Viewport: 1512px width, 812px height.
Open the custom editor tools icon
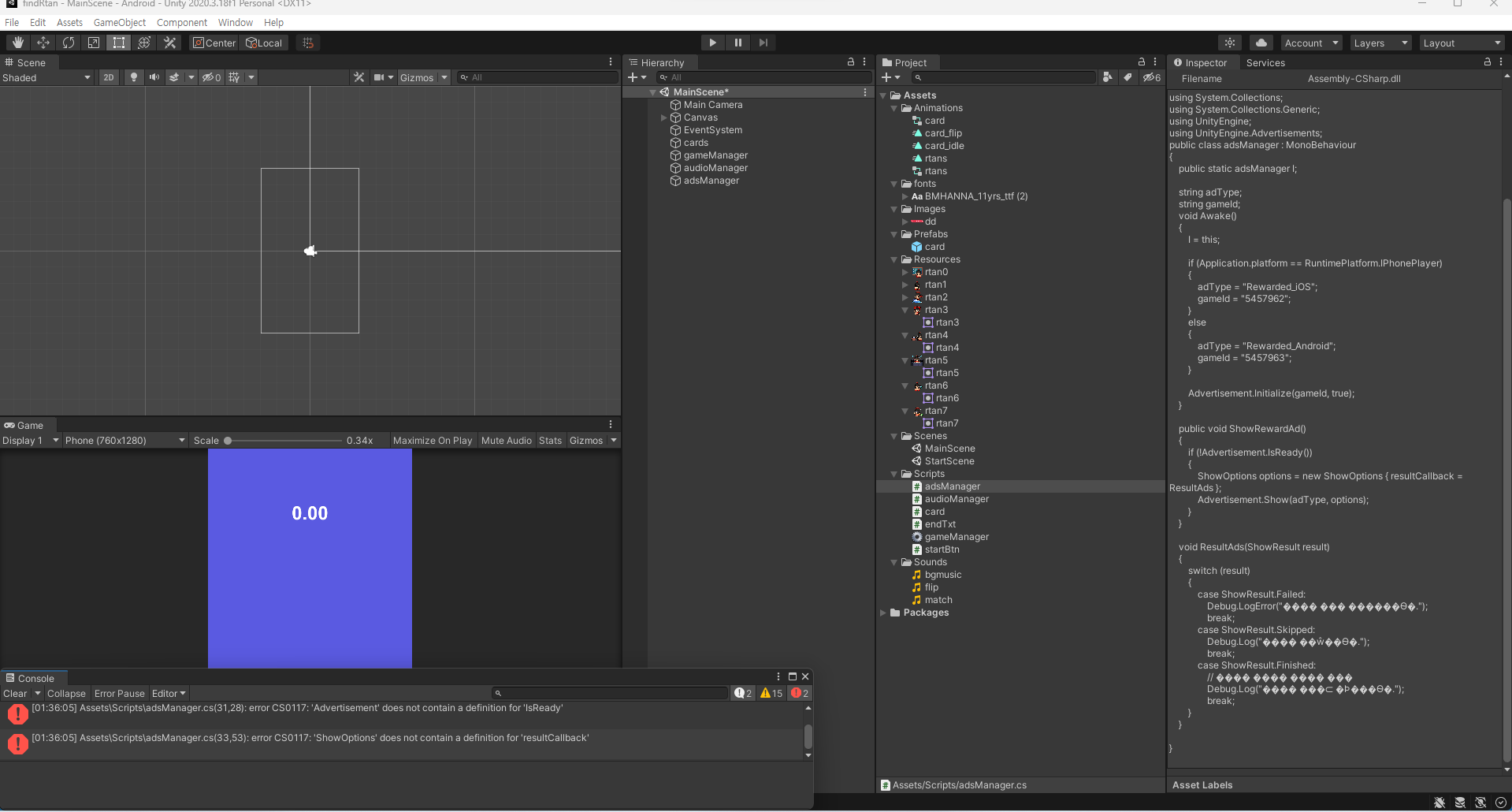169,43
